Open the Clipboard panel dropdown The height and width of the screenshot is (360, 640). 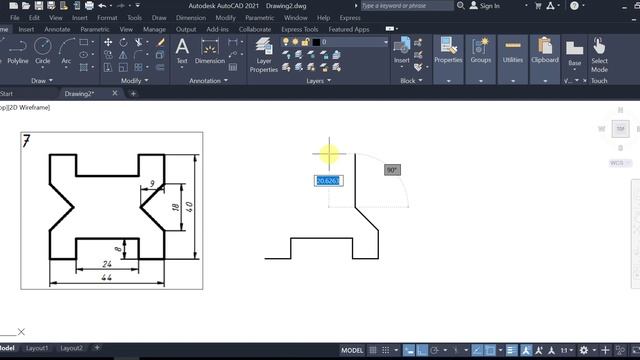[545, 81]
